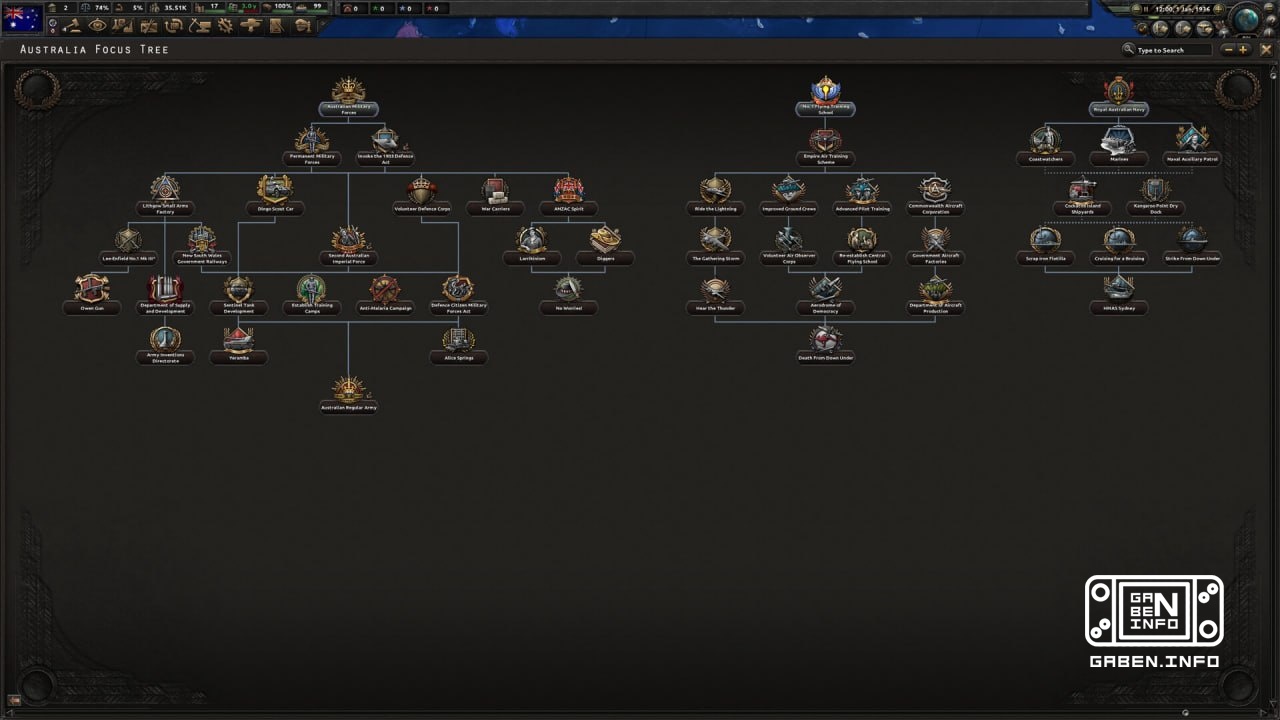Open the Decisions gavel icon
1280x720 pixels.
pyautogui.click(x=72, y=26)
